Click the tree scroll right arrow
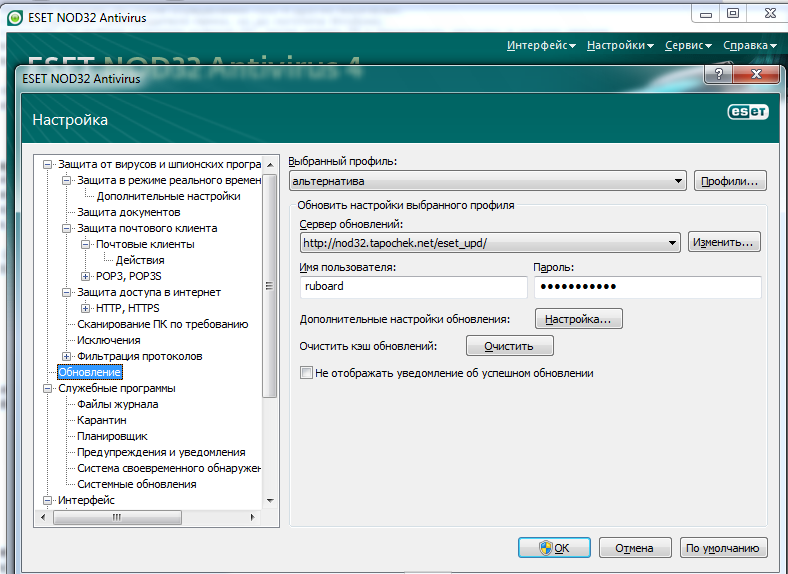 [253, 517]
